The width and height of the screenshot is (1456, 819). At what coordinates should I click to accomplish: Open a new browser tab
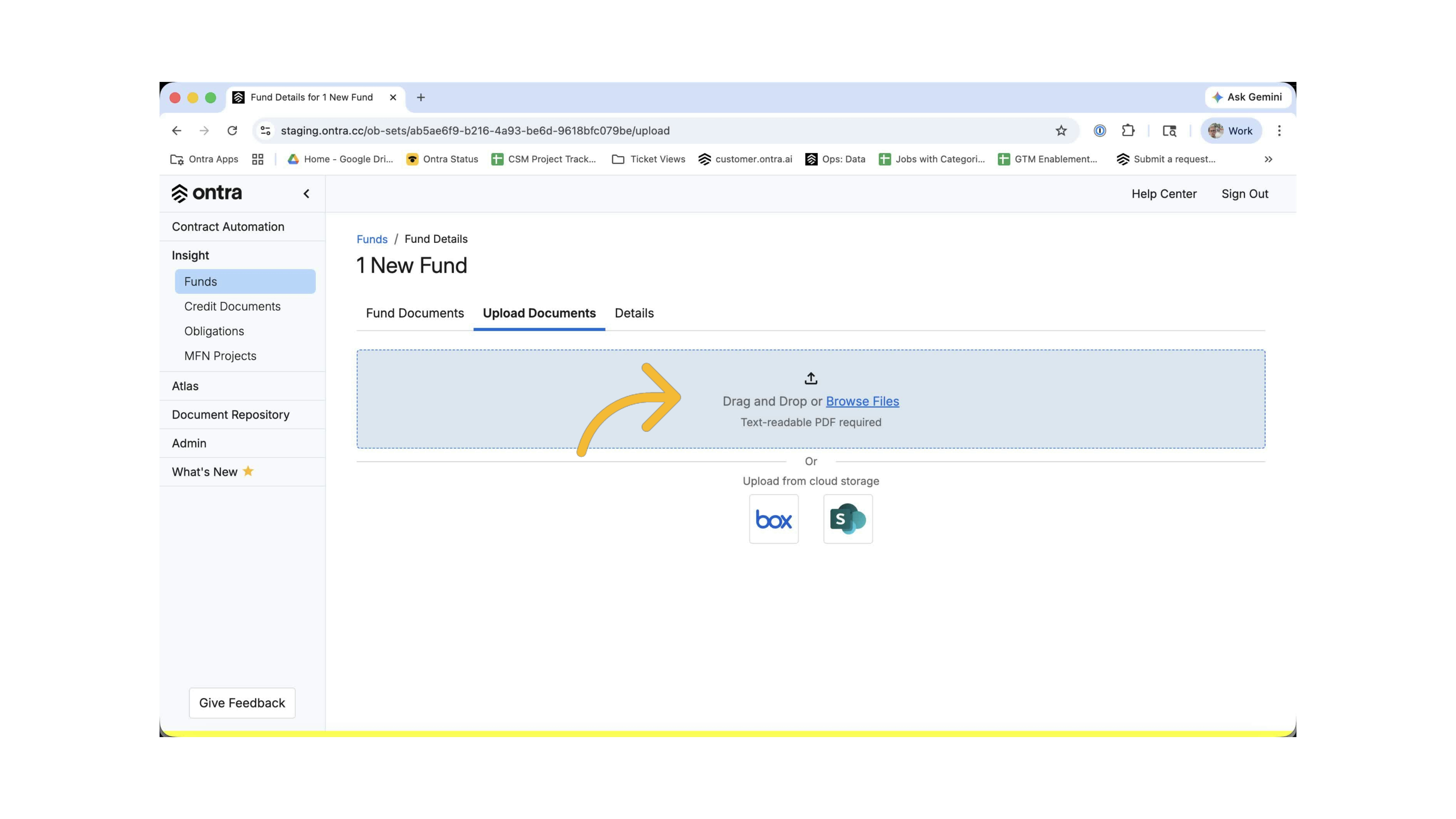pyautogui.click(x=420, y=97)
